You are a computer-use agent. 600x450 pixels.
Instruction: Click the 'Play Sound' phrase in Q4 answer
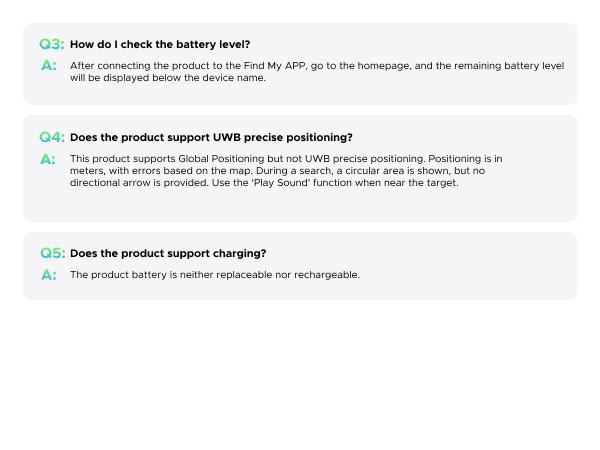pyautogui.click(x=281, y=183)
